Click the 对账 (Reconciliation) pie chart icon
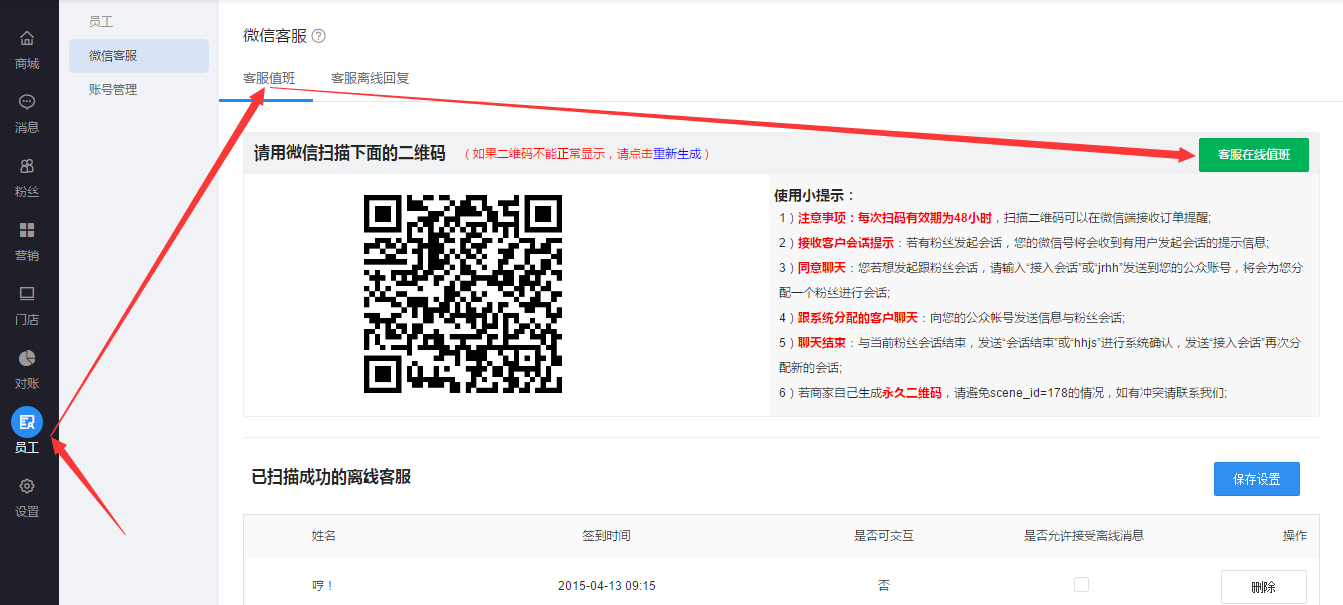Screen dimensions: 1343x605 coord(27,358)
